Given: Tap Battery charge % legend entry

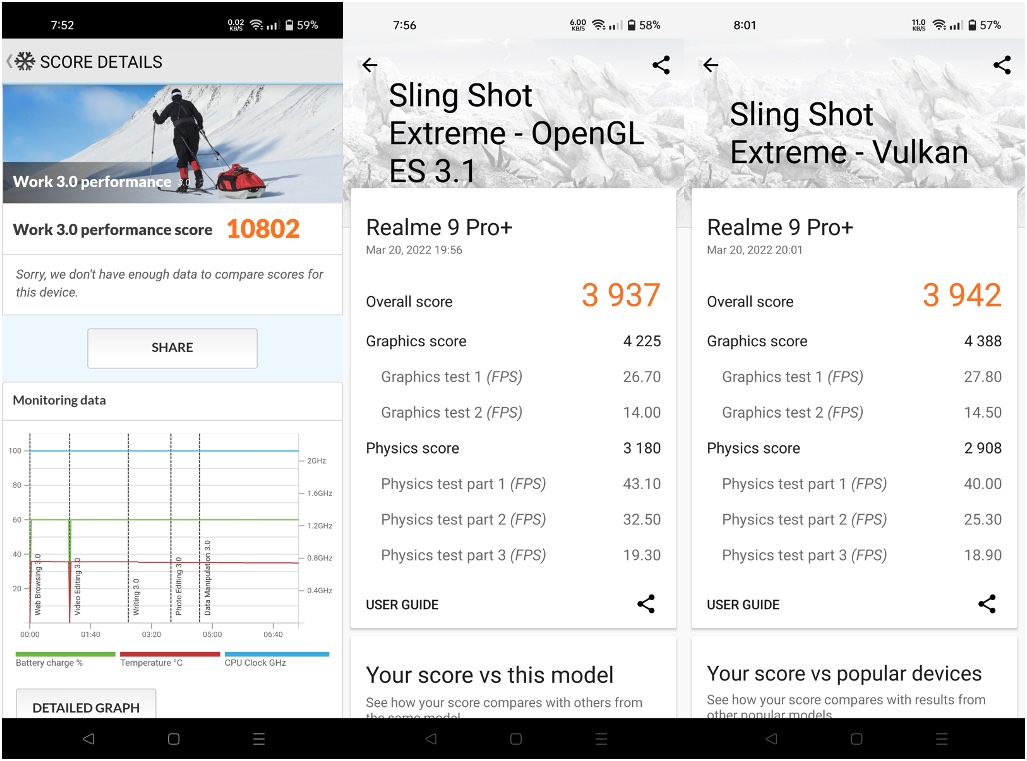Looking at the screenshot, I should tap(65, 658).
